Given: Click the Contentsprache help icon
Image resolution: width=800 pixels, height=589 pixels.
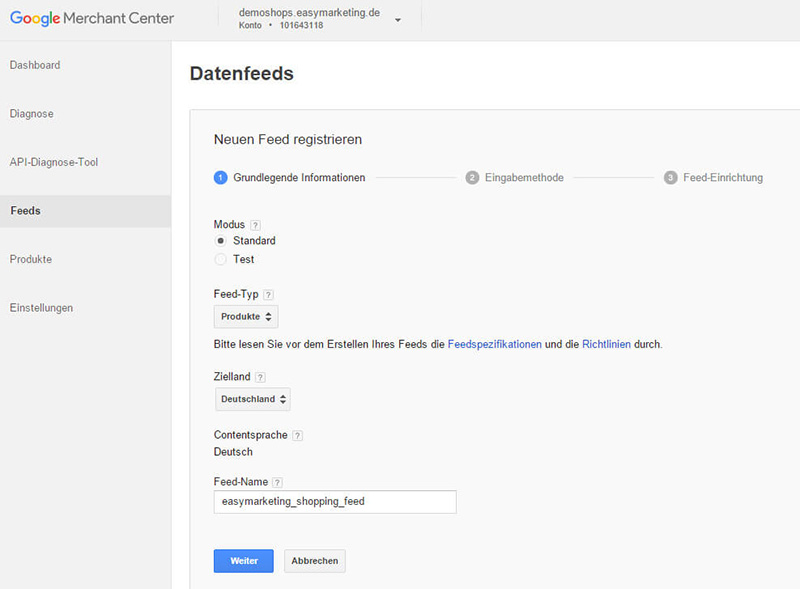Looking at the screenshot, I should (297, 436).
